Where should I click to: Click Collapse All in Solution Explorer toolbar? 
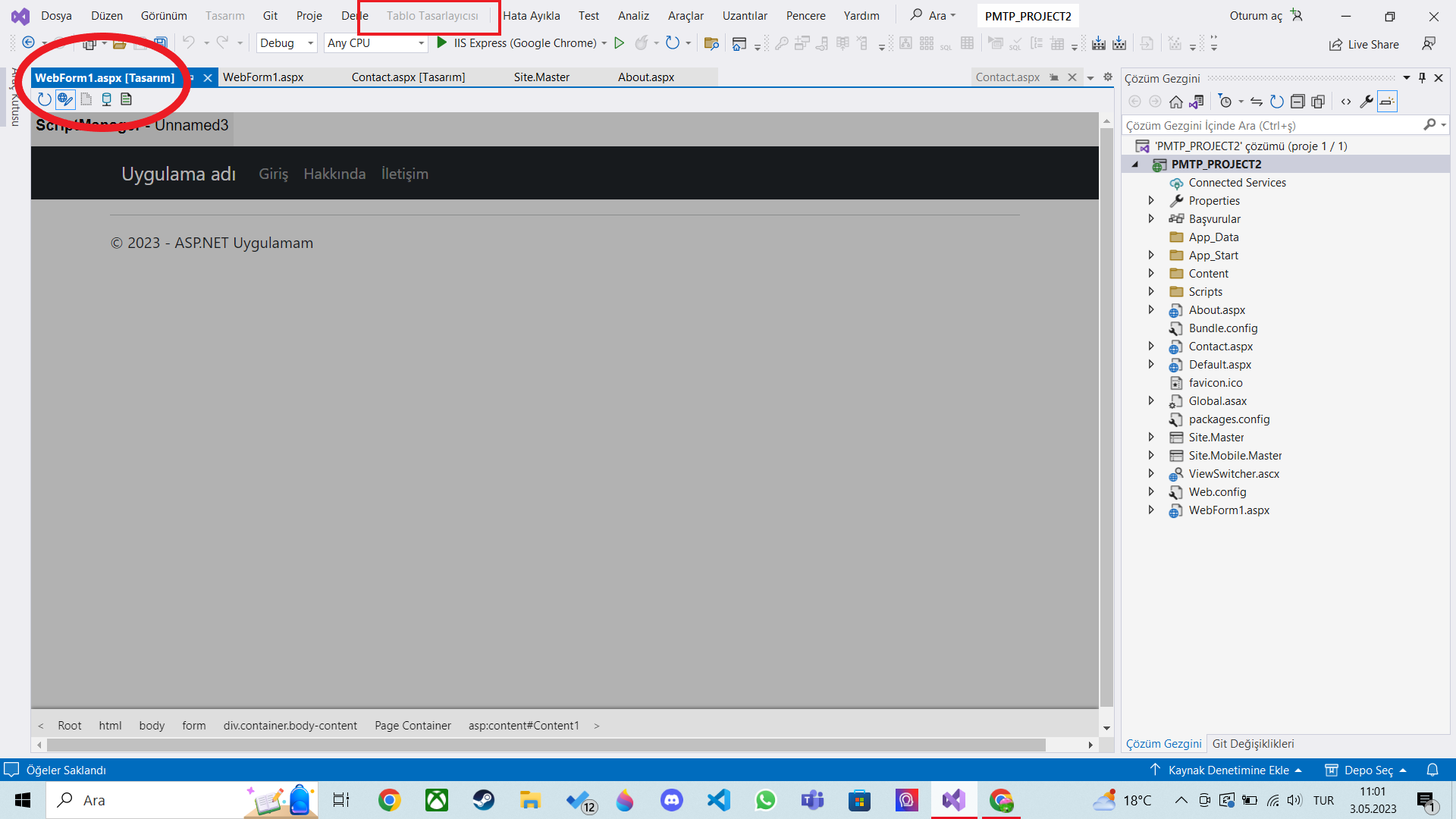coord(1298,102)
